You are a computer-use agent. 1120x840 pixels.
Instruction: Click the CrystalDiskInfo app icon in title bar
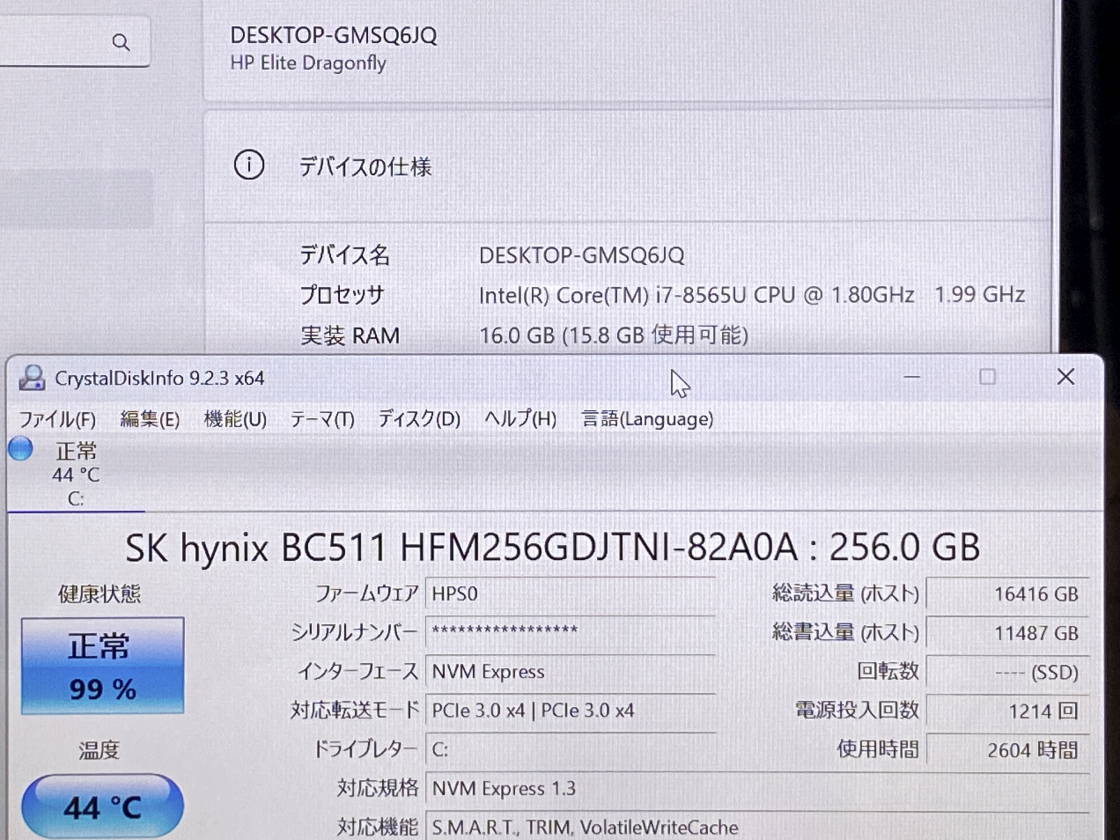31,378
